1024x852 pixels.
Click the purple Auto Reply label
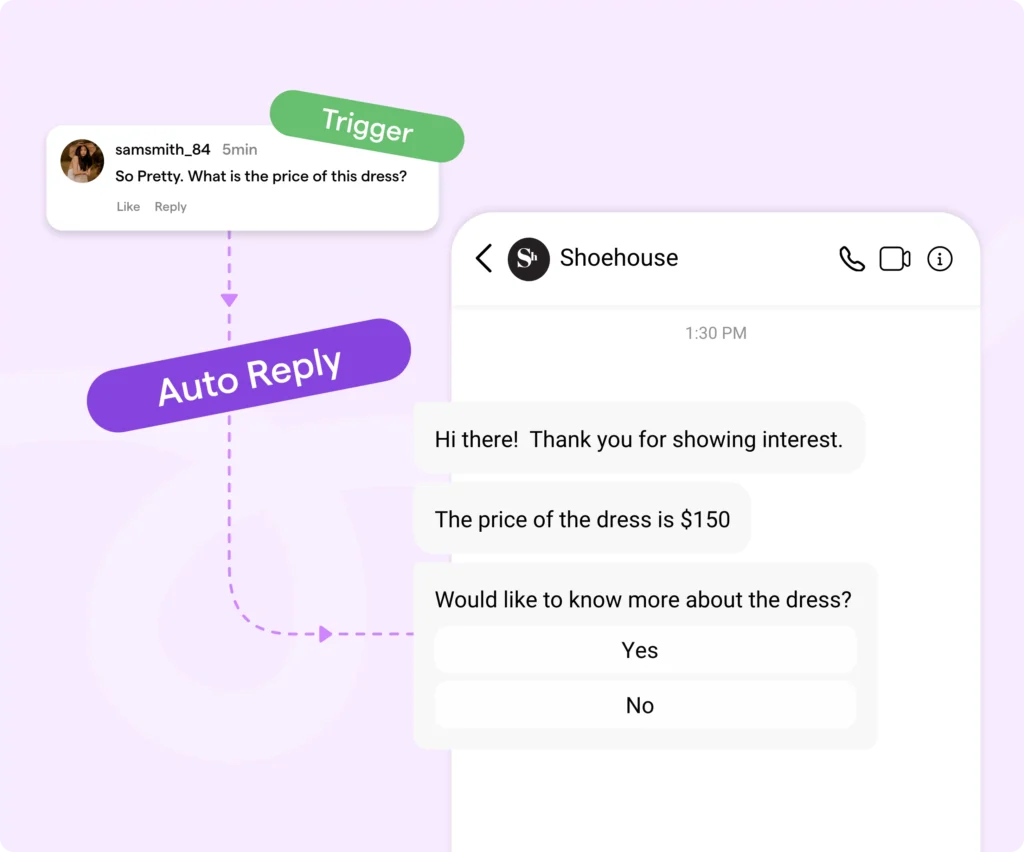249,375
